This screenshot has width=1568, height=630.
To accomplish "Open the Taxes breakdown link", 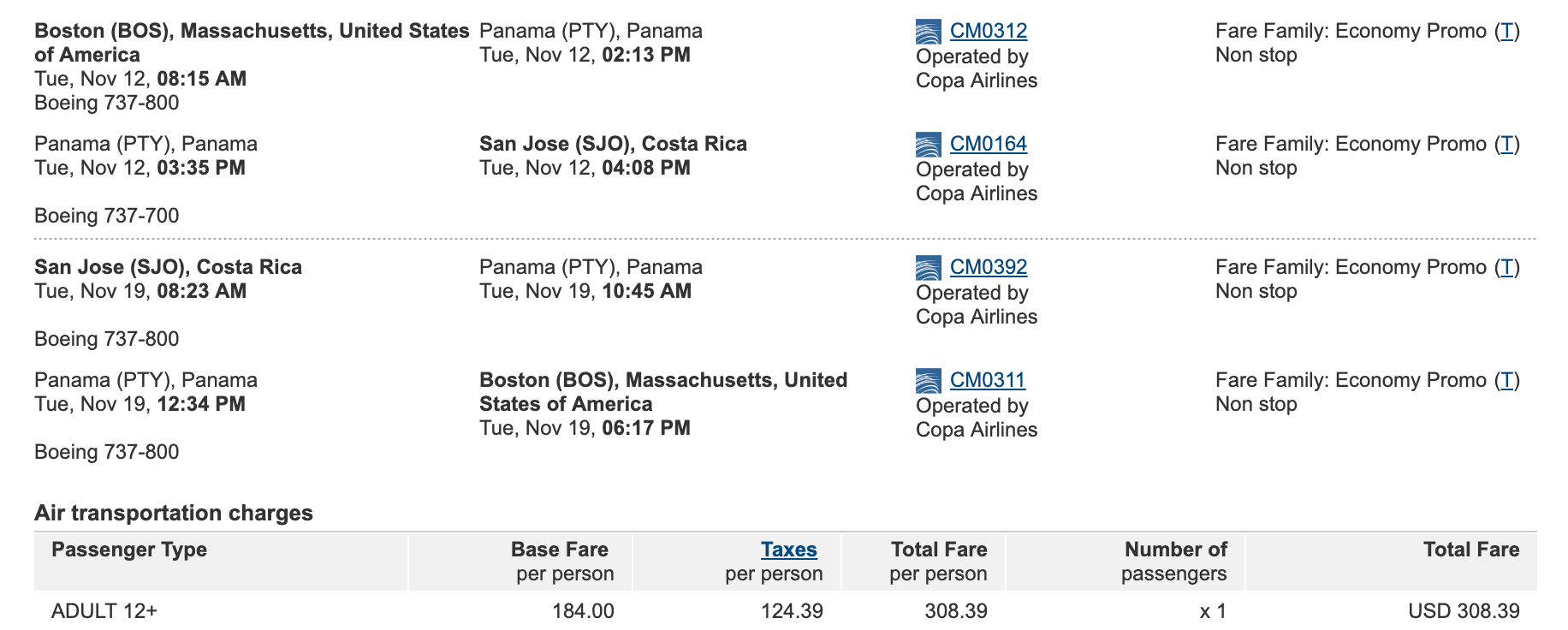I will click(x=788, y=550).
